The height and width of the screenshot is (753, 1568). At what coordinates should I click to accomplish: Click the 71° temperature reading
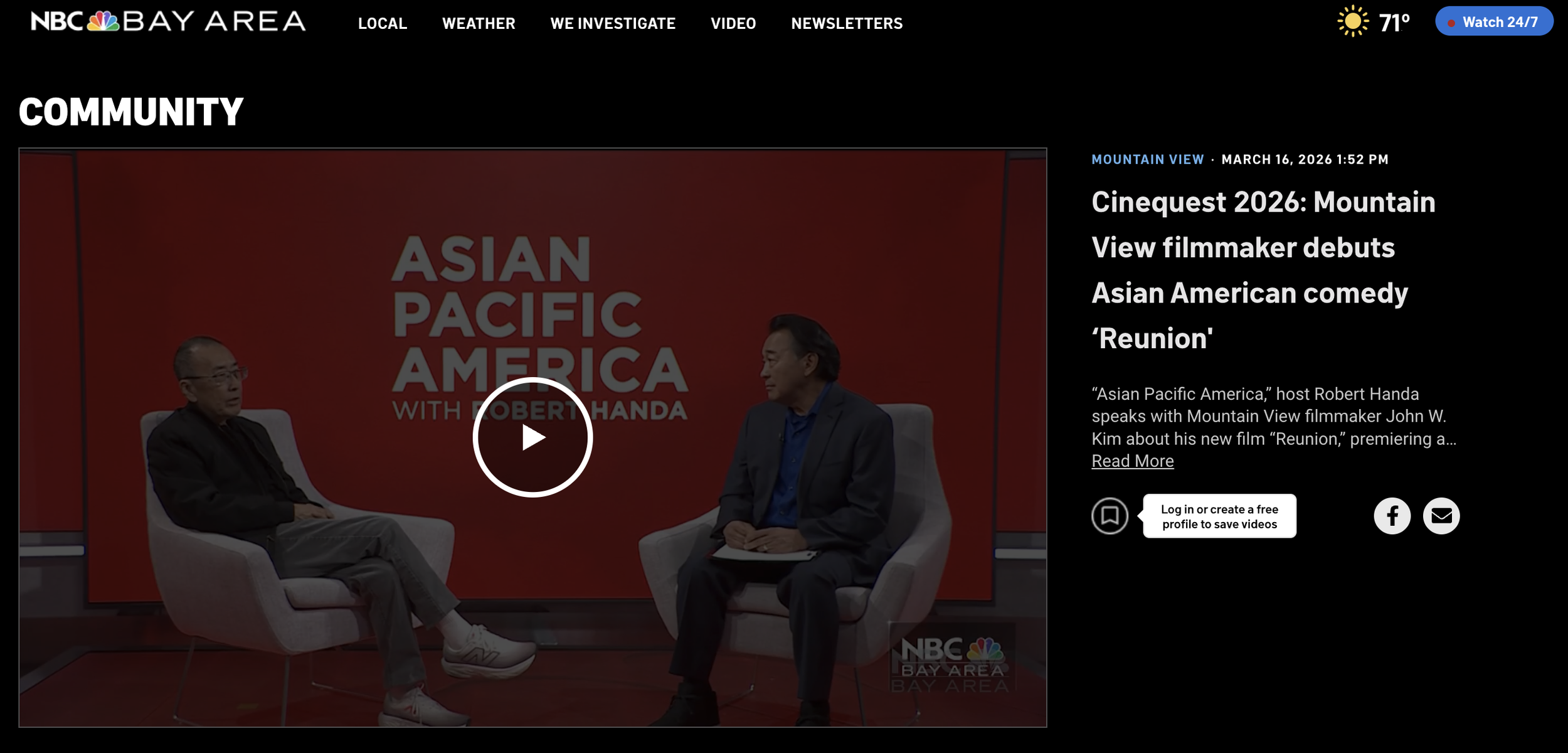coord(1394,23)
